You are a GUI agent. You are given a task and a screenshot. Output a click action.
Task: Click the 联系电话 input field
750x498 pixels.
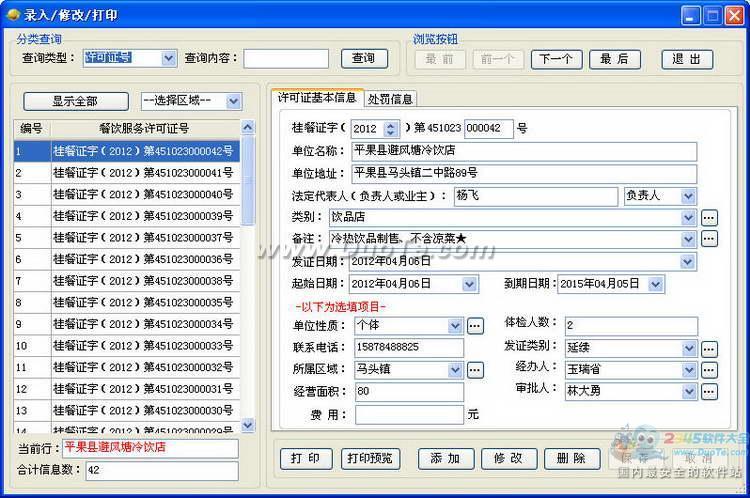coord(409,348)
